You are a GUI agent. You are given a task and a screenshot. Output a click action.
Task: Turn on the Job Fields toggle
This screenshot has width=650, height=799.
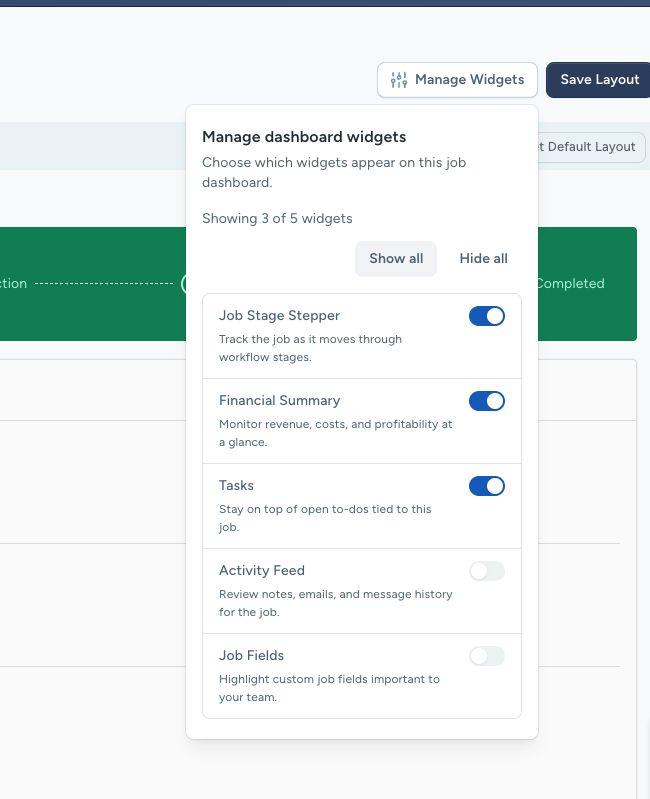(x=487, y=656)
